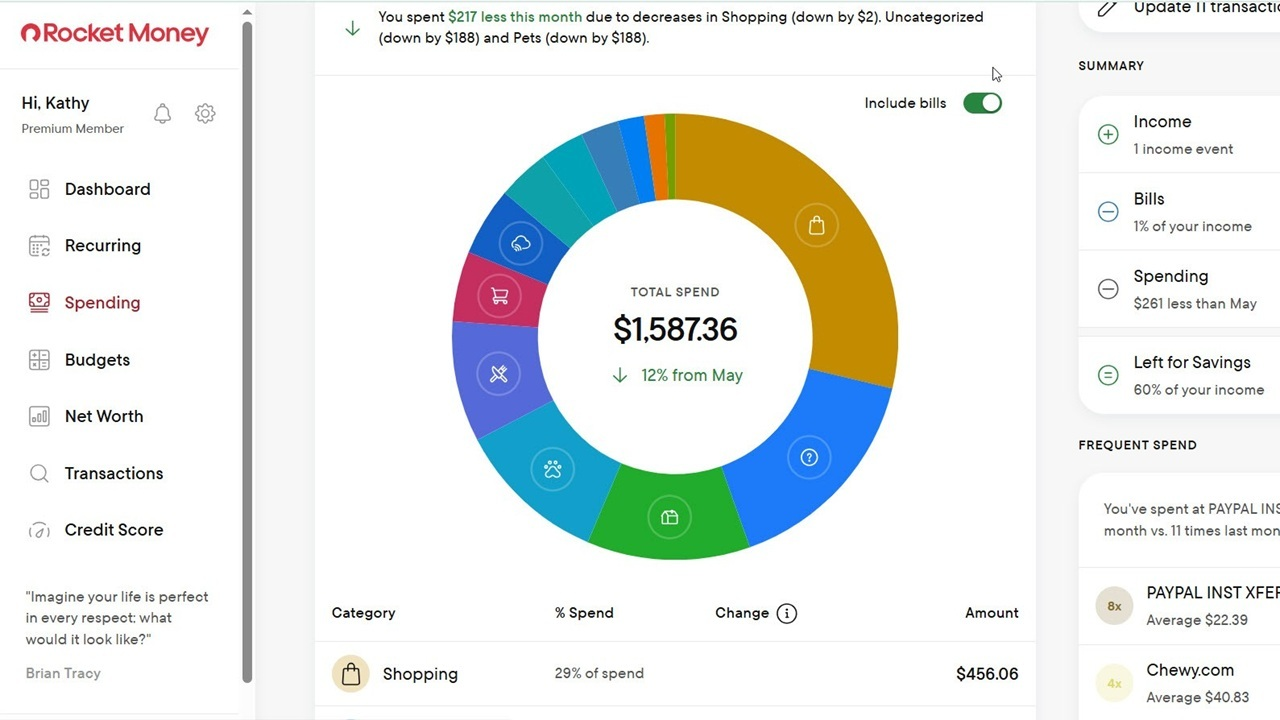
Task: Switch to the Budgets section
Action: (x=97, y=360)
